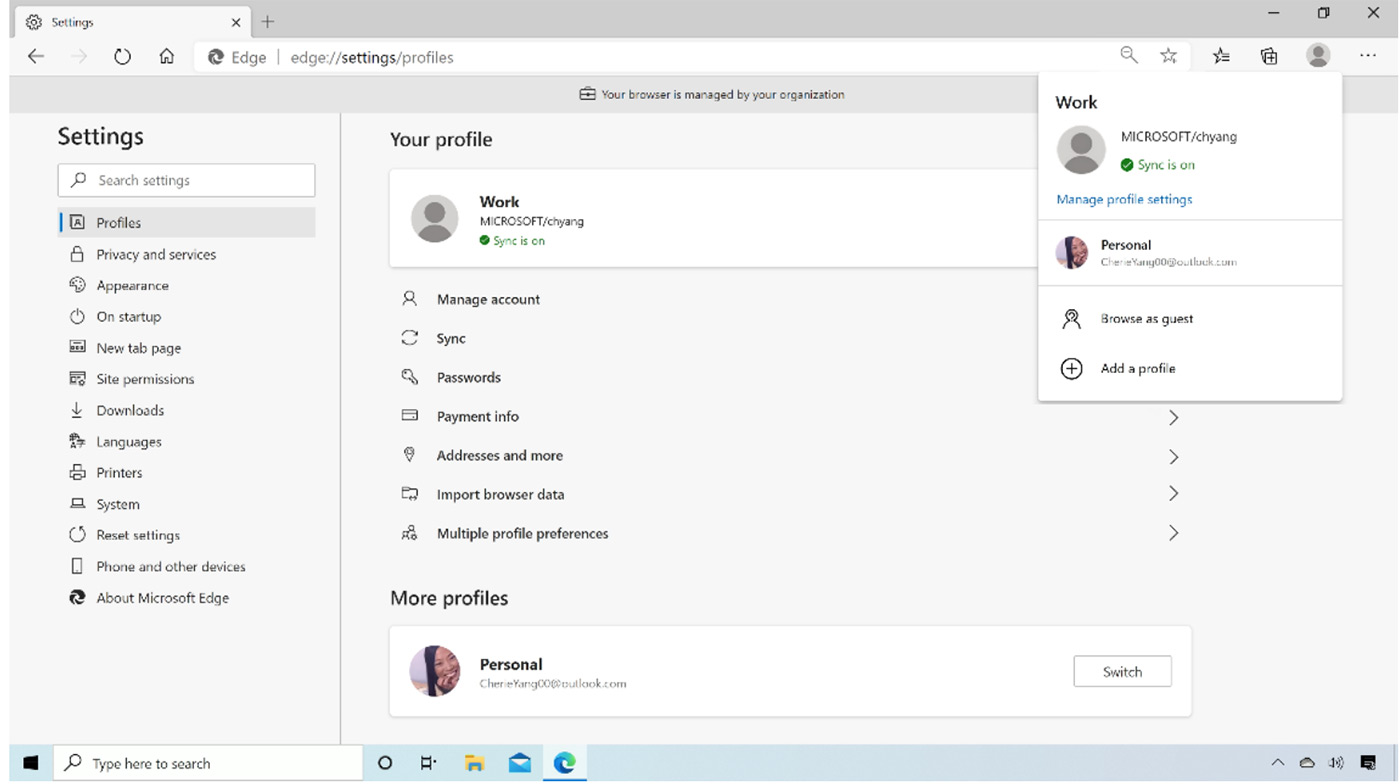Click Your browser is managed notice
The width and height of the screenshot is (1400, 784).
click(712, 94)
